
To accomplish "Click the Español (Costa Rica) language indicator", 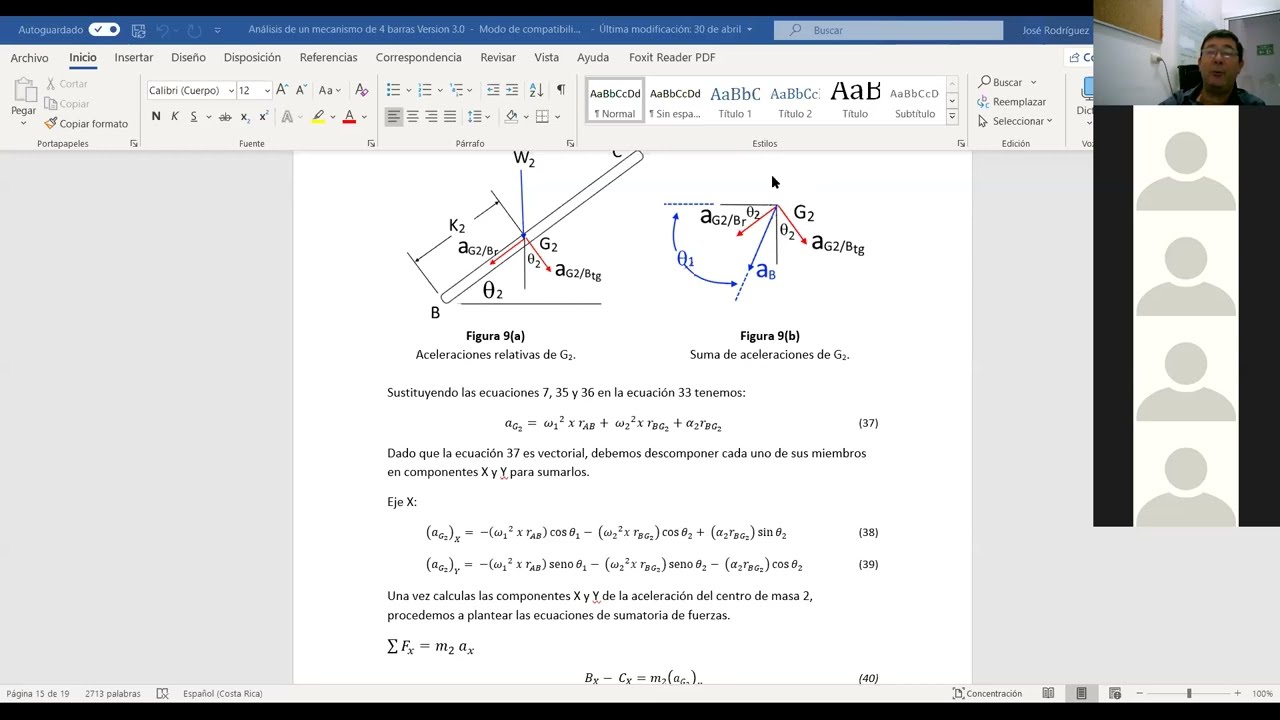I will coord(222,694).
